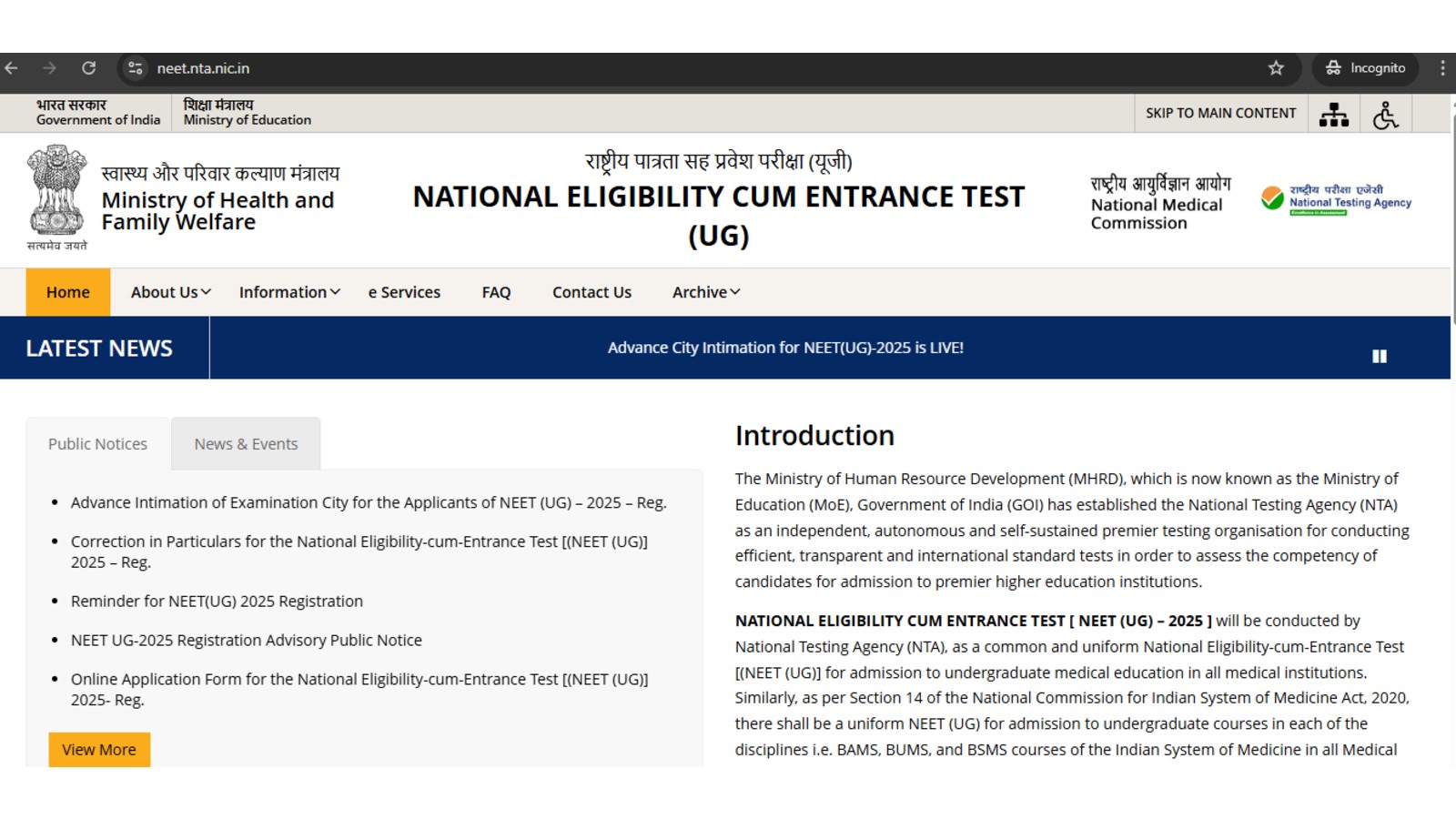Image resolution: width=1456 pixels, height=819 pixels.
Task: Expand the About Us dropdown
Action: tap(167, 292)
